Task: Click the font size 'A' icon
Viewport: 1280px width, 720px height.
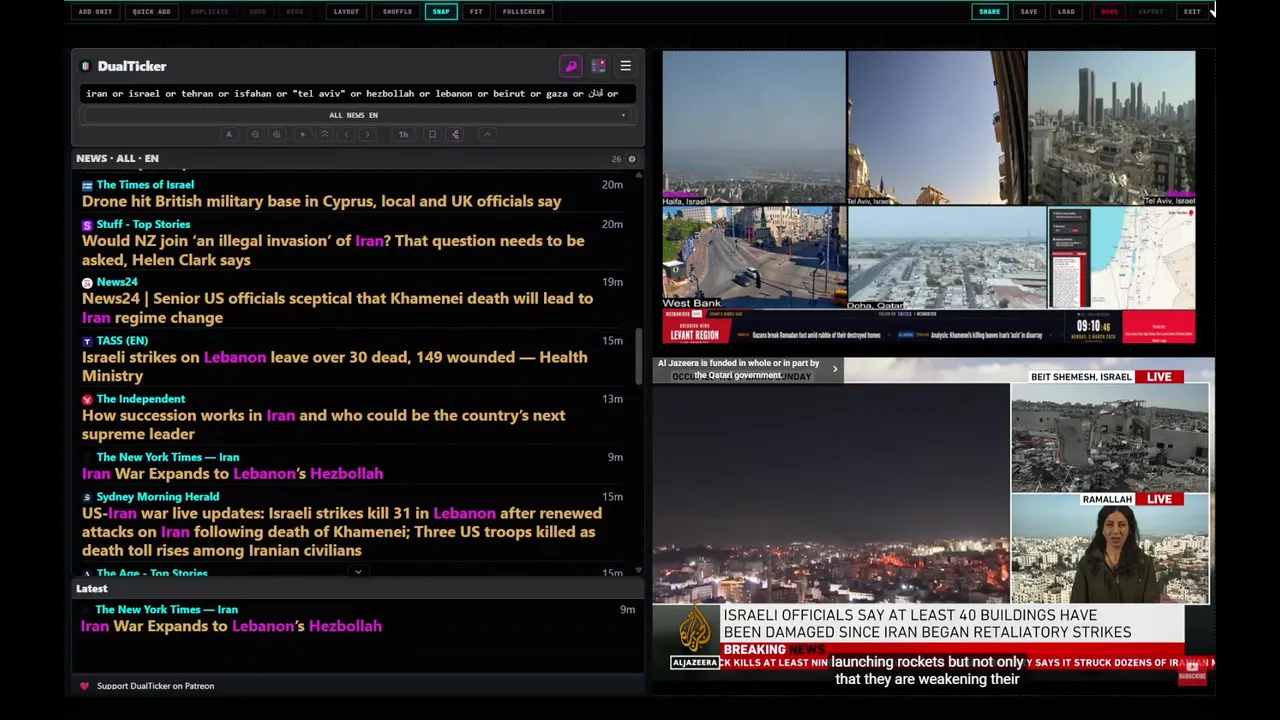Action: pyautogui.click(x=229, y=134)
